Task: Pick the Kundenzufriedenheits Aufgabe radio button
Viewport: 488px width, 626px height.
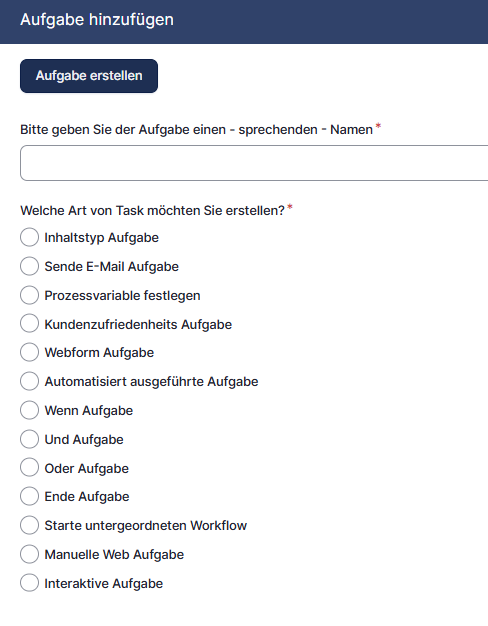Action: pos(30,324)
